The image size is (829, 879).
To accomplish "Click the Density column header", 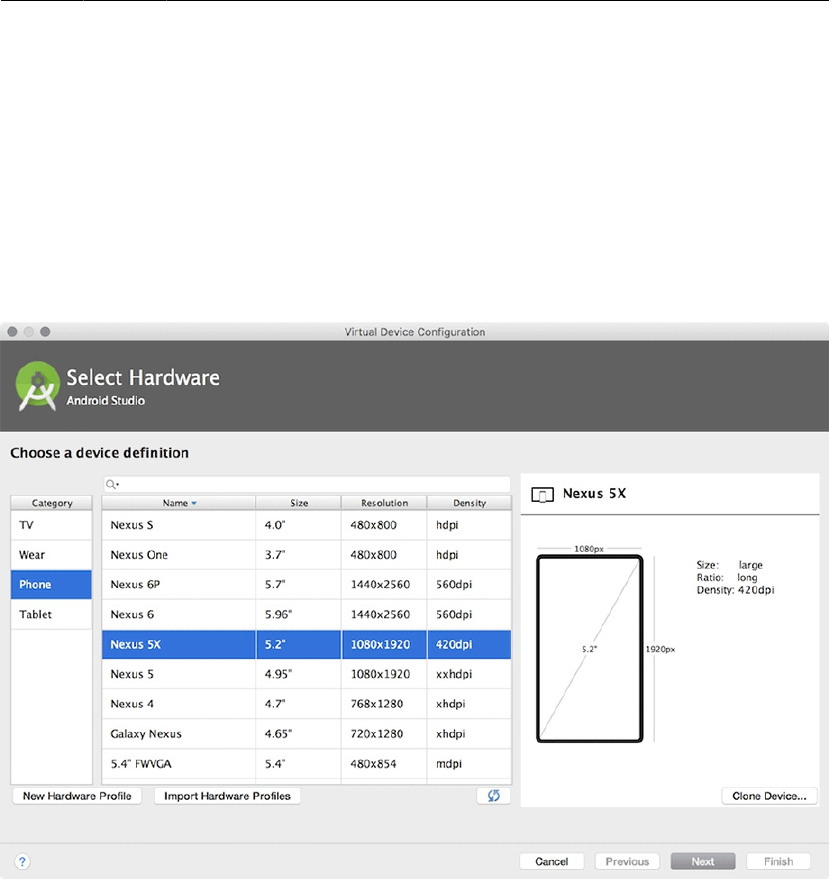I will (x=469, y=503).
